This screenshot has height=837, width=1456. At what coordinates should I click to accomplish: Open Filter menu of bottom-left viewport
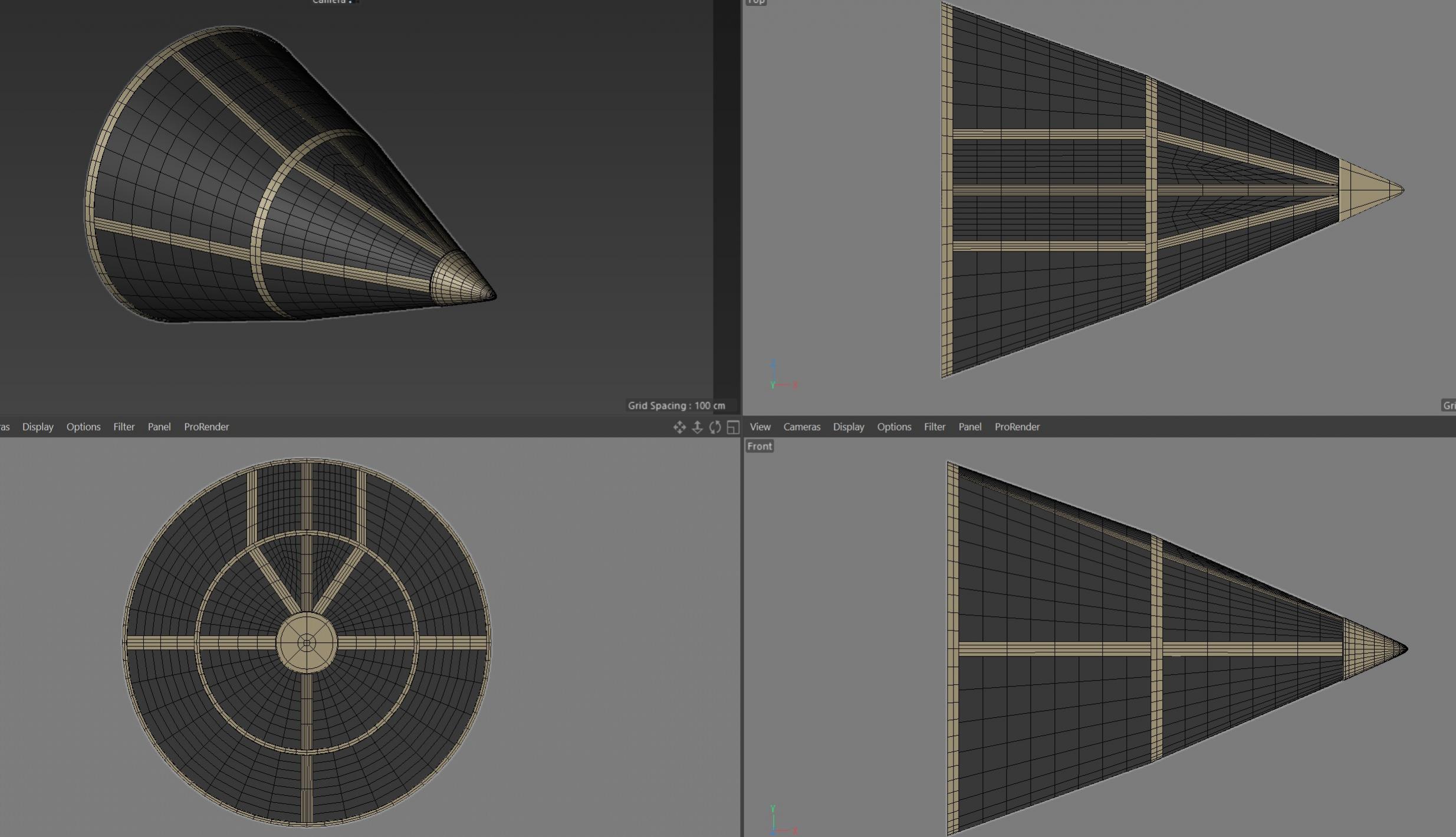click(124, 426)
